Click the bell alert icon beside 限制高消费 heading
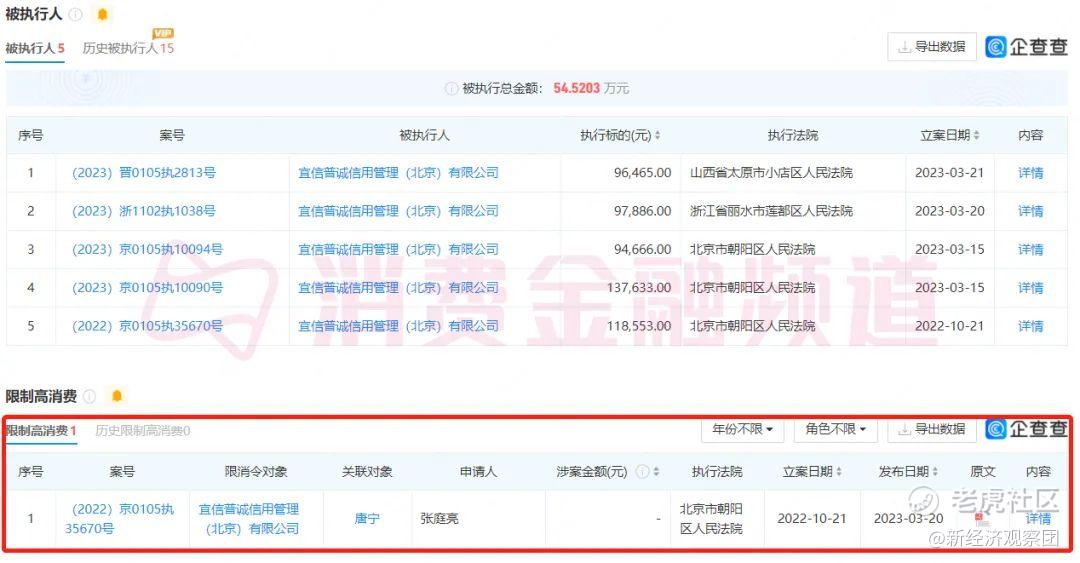 coord(116,396)
